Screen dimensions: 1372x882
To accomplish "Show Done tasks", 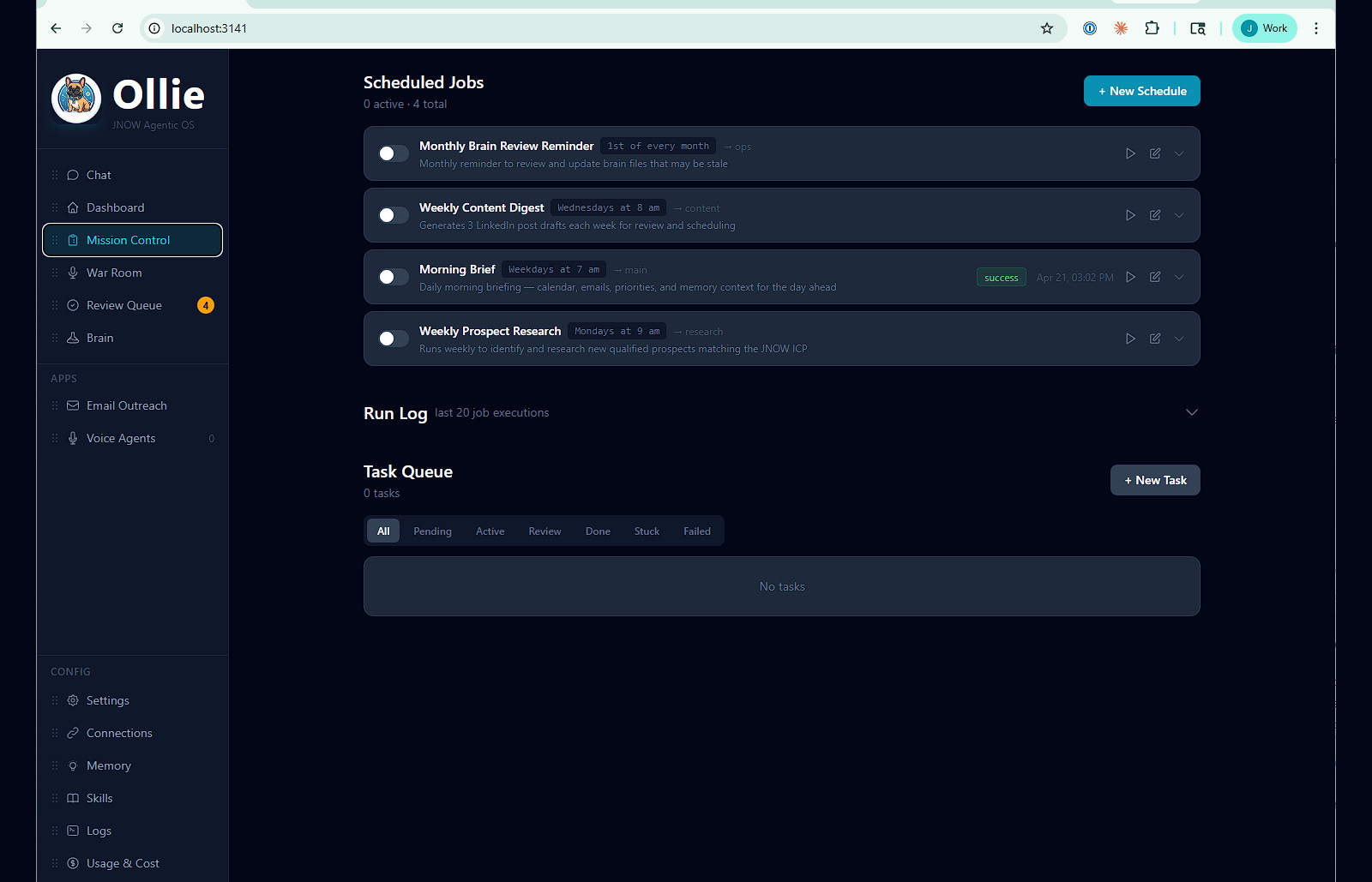I will click(598, 531).
